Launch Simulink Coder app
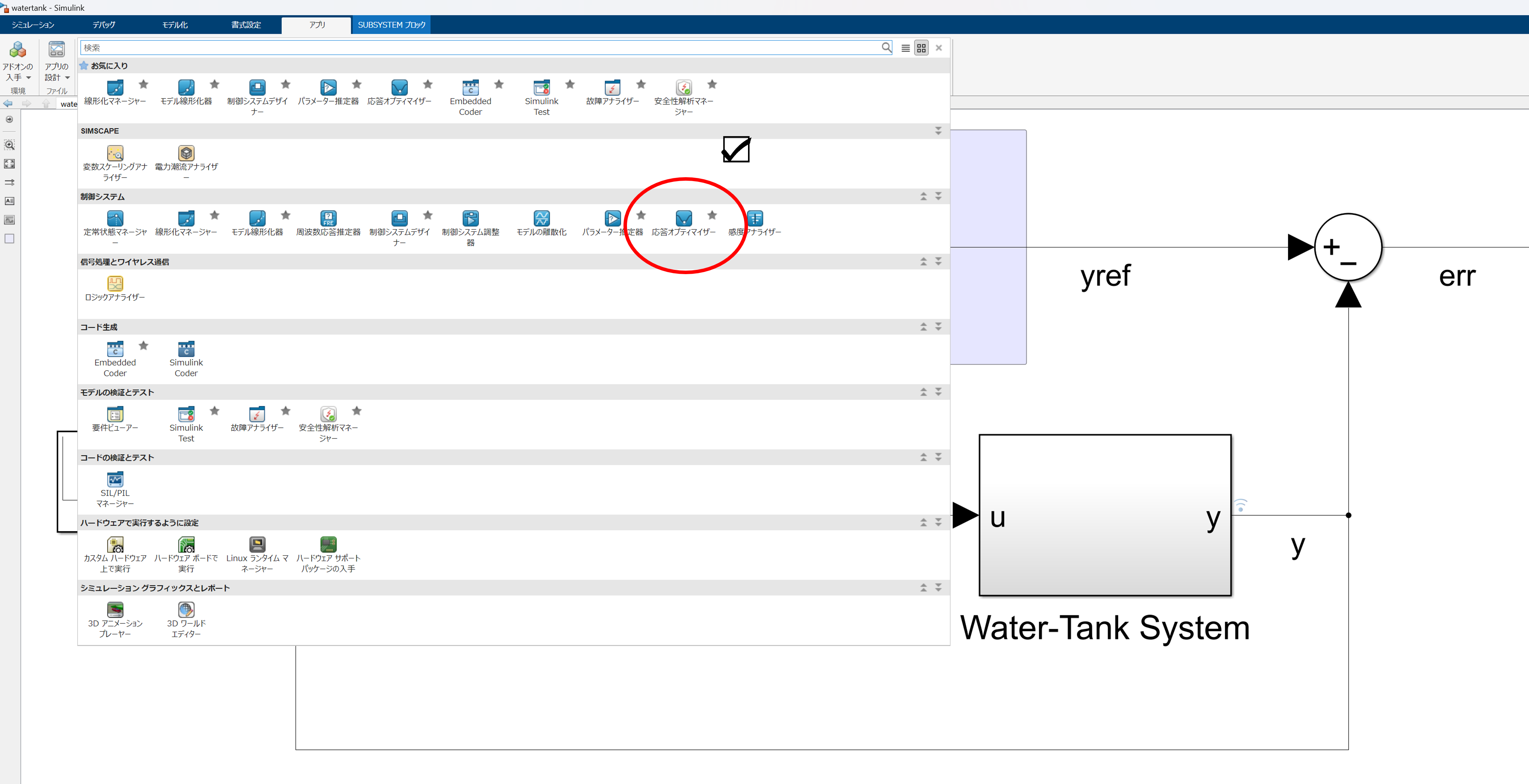 tap(186, 349)
